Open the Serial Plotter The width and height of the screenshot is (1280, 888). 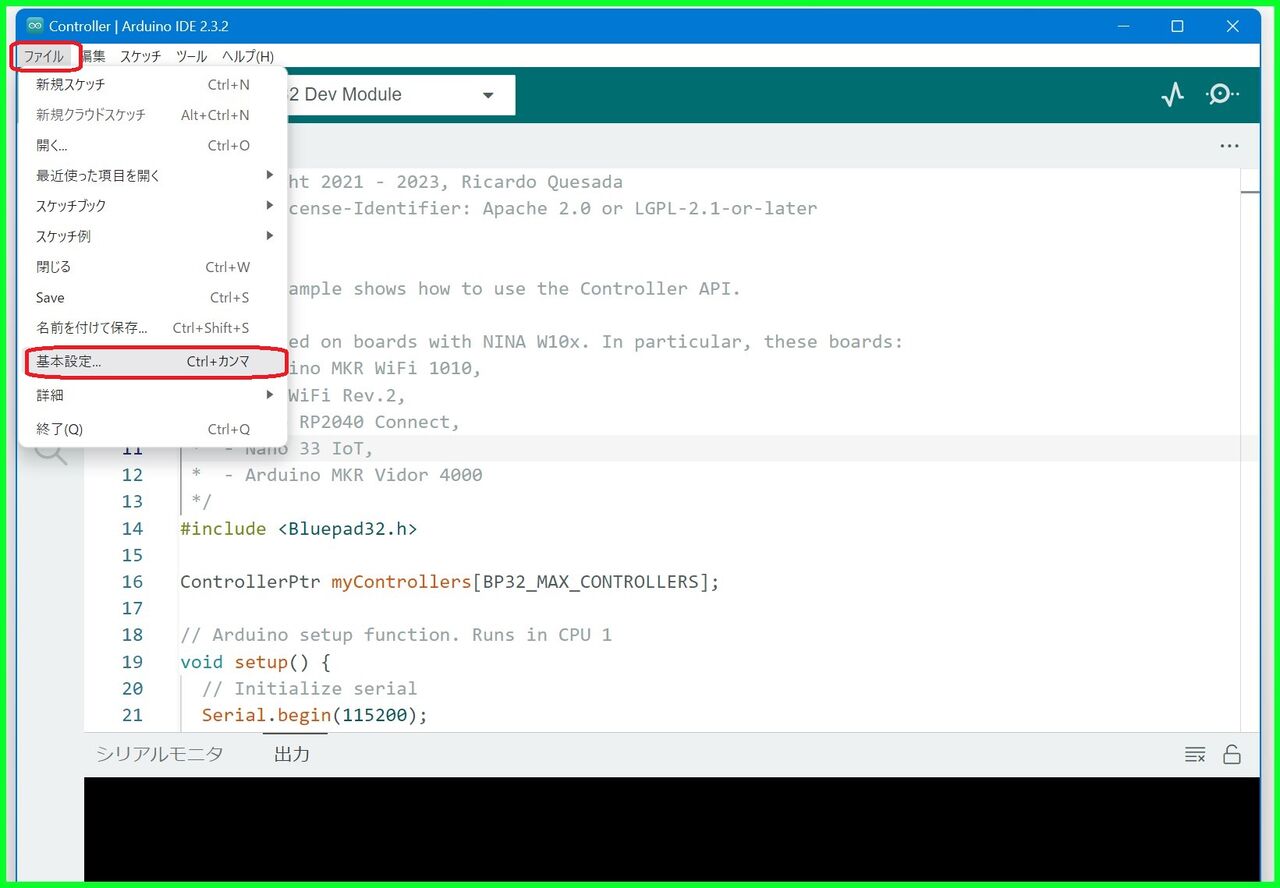coord(1172,94)
